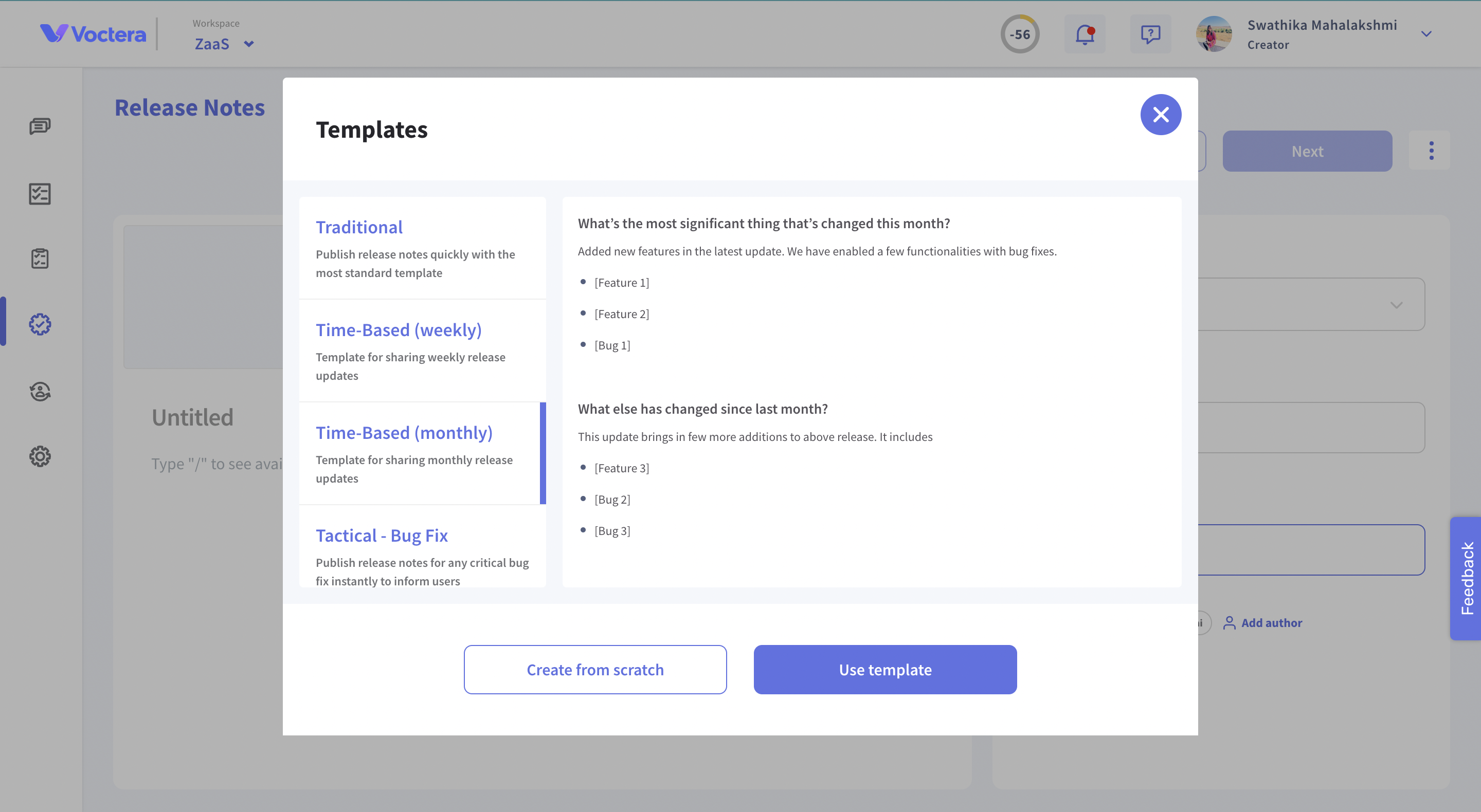Viewport: 1481px width, 812px height.
Task: Click the -56 score progress ring
Action: click(x=1020, y=34)
